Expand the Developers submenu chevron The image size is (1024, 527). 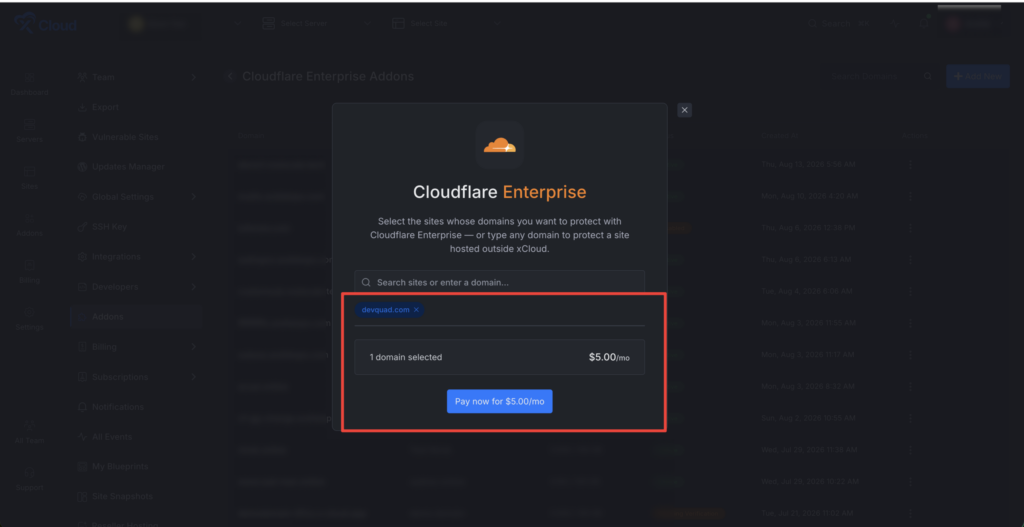[x=193, y=287]
